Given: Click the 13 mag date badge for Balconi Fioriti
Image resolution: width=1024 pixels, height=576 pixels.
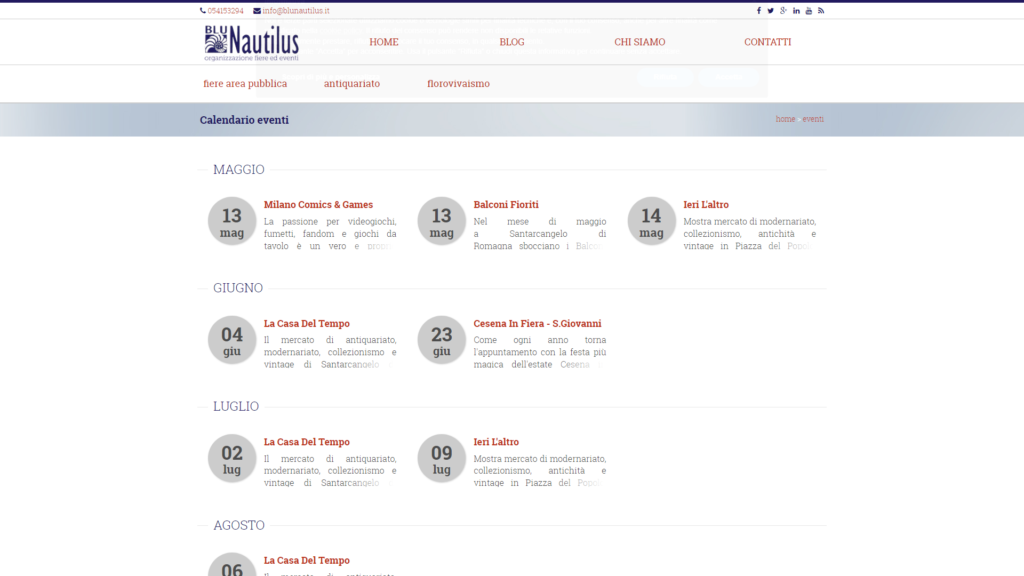Looking at the screenshot, I should tap(441, 221).
